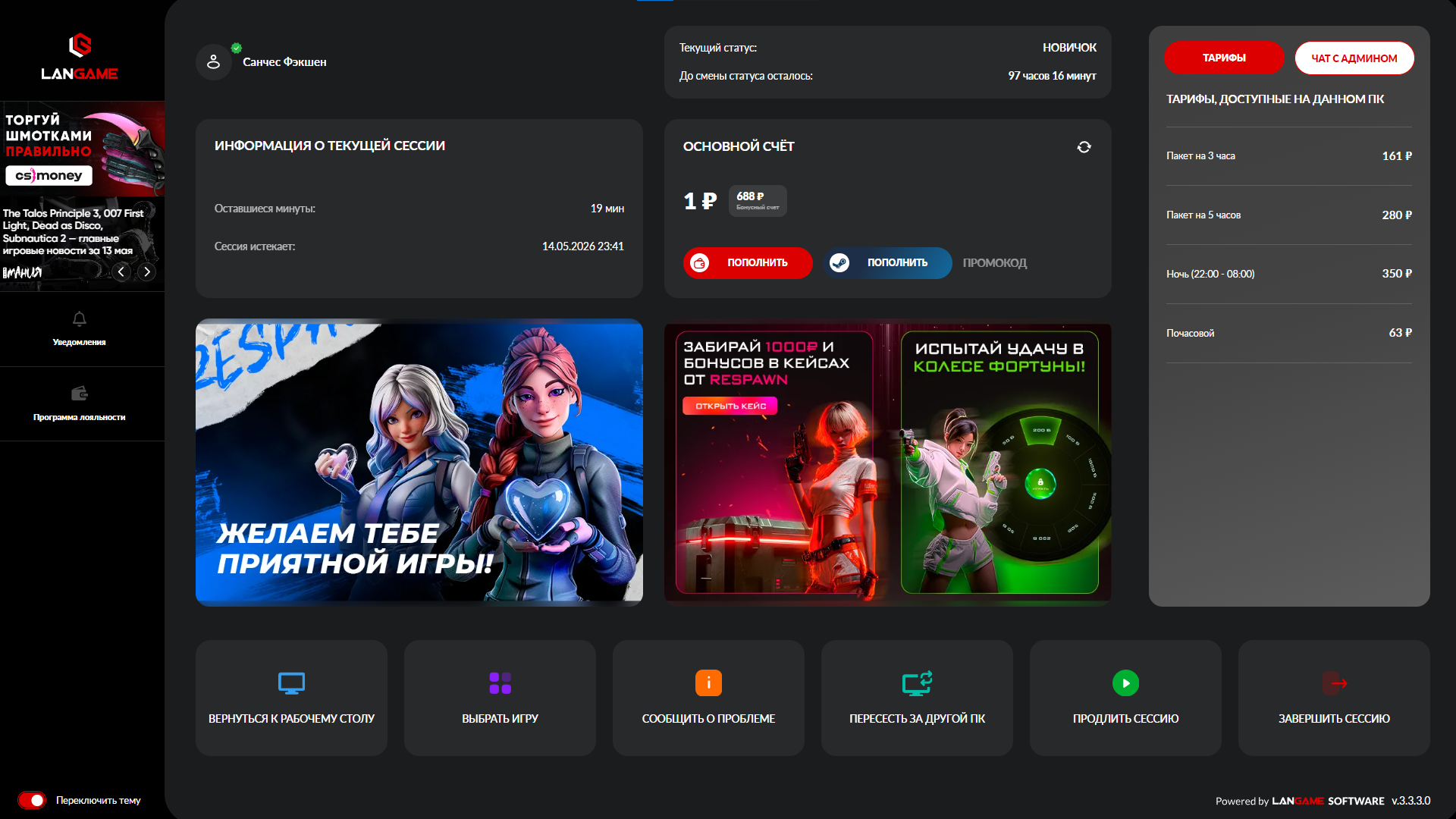Click the wallet icon on red Пополнить button
The image size is (1456, 819).
[x=699, y=263]
